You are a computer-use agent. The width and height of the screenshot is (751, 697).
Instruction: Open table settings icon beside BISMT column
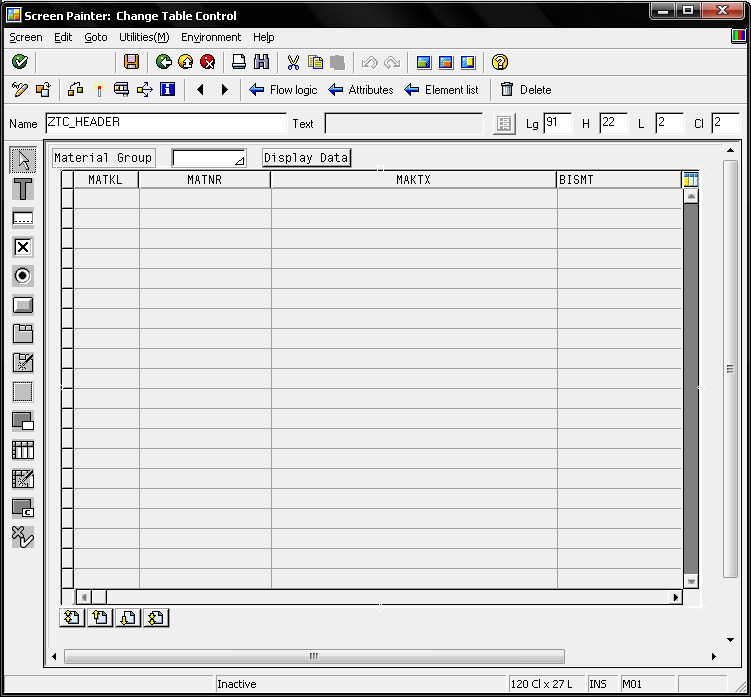(690, 180)
